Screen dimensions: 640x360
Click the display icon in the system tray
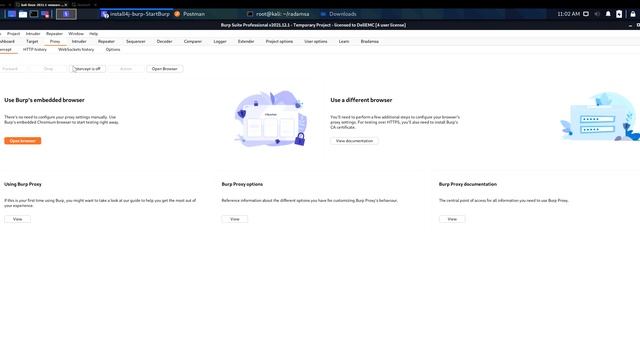click(586, 14)
